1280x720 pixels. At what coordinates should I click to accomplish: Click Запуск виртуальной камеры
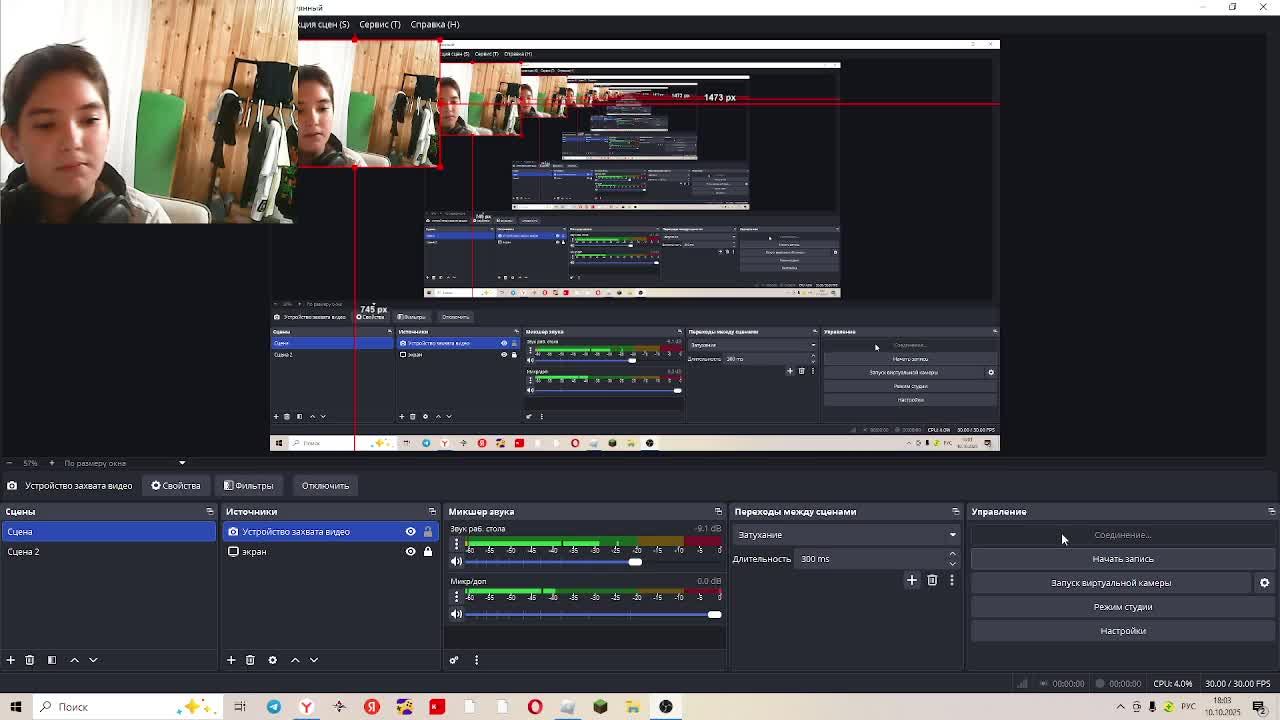click(1110, 583)
